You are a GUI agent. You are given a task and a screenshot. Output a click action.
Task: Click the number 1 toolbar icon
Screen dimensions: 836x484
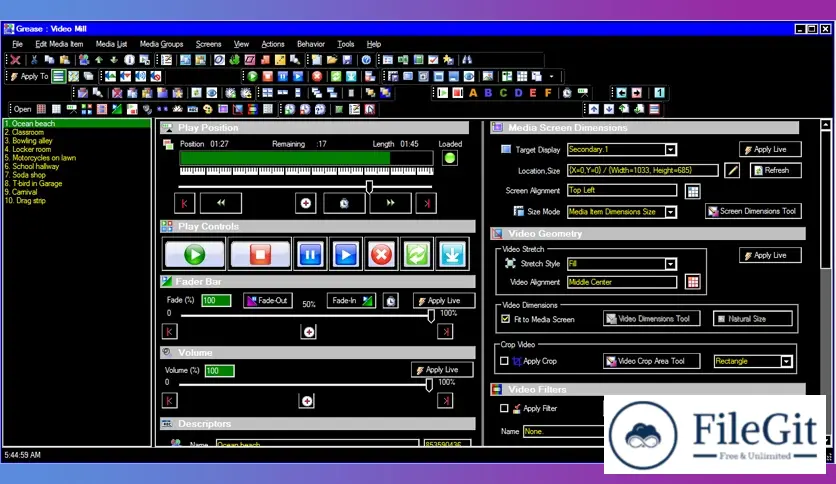tap(660, 93)
